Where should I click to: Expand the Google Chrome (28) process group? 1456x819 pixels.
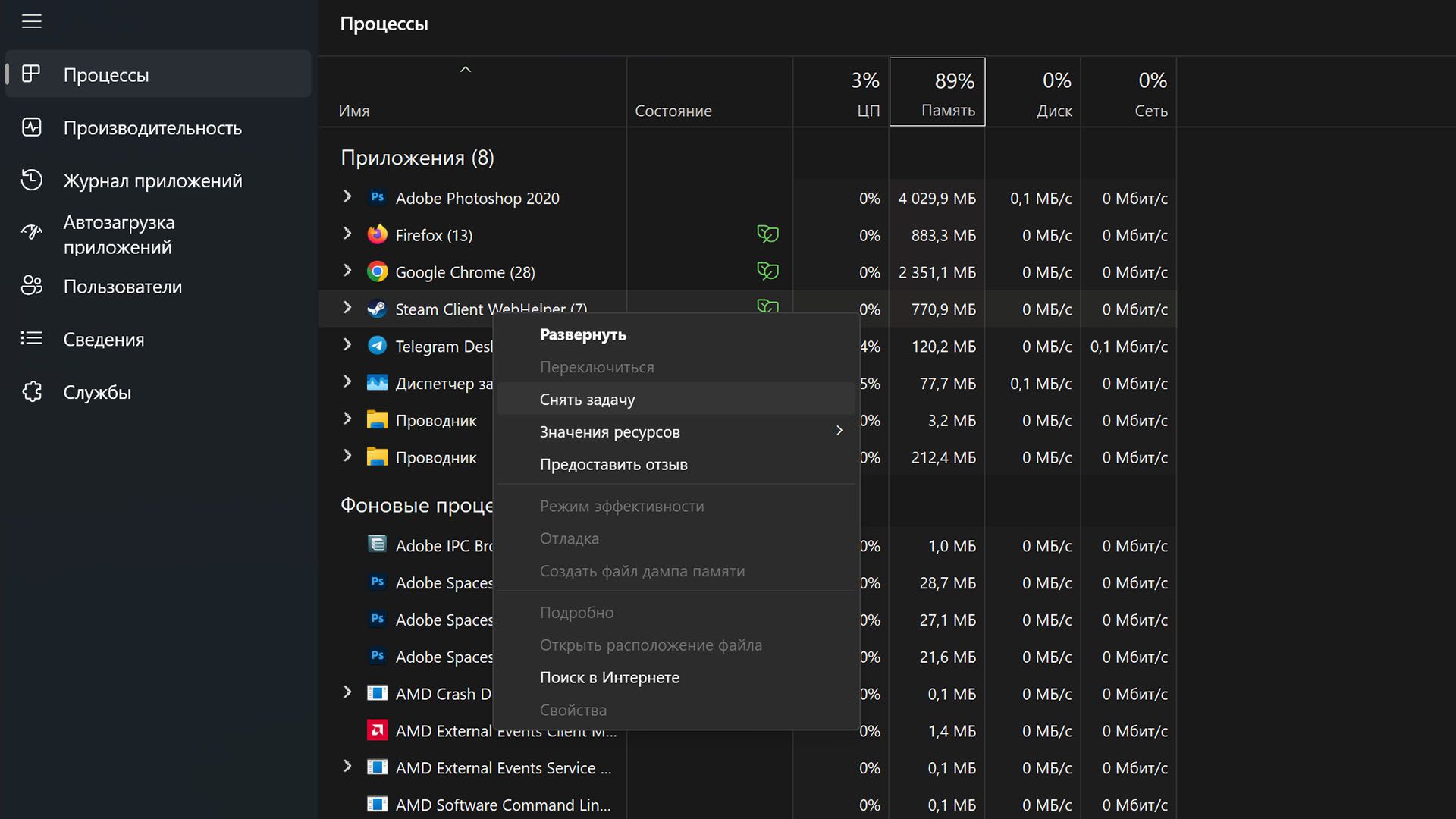coord(347,271)
